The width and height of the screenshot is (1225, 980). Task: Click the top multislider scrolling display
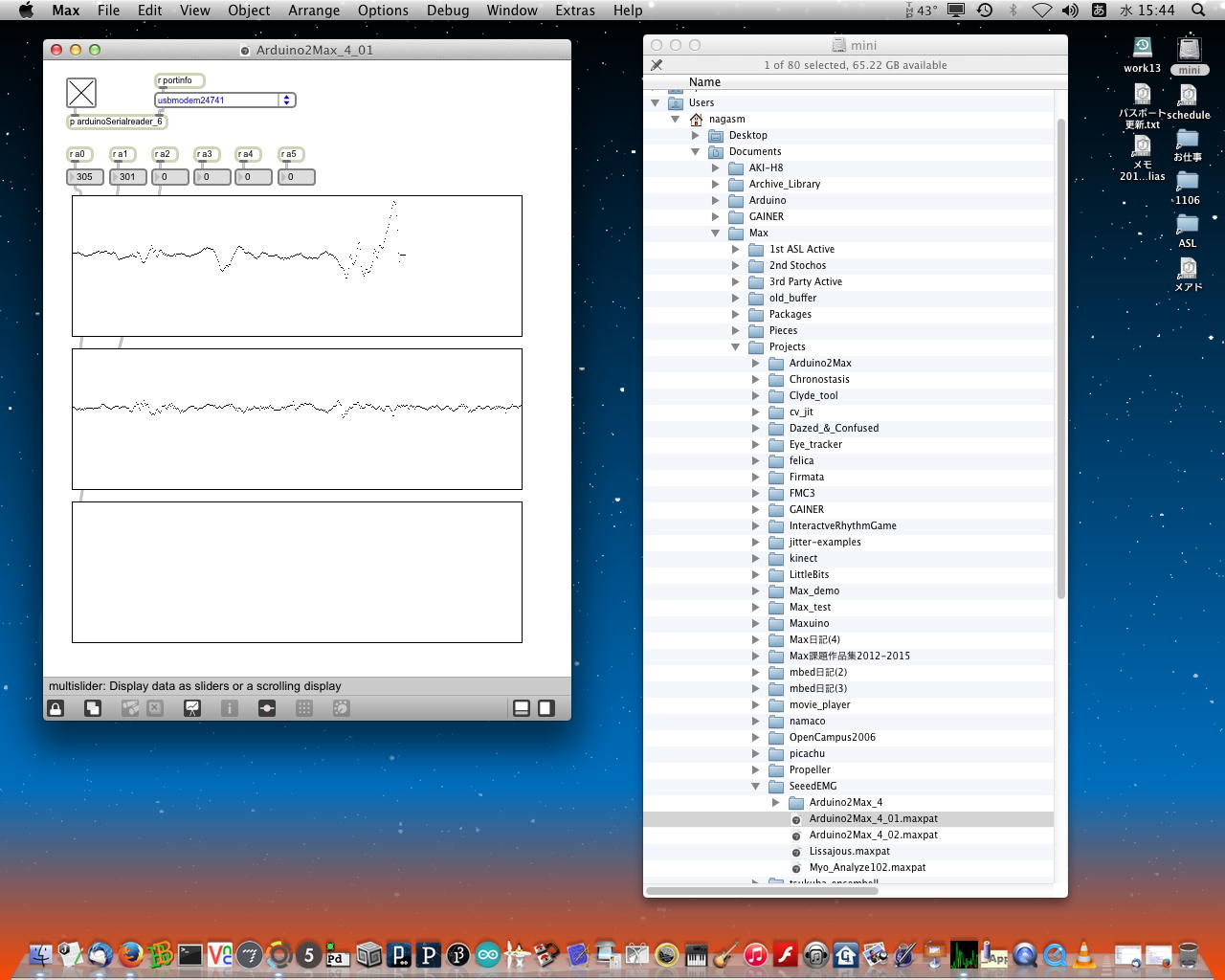[297, 266]
